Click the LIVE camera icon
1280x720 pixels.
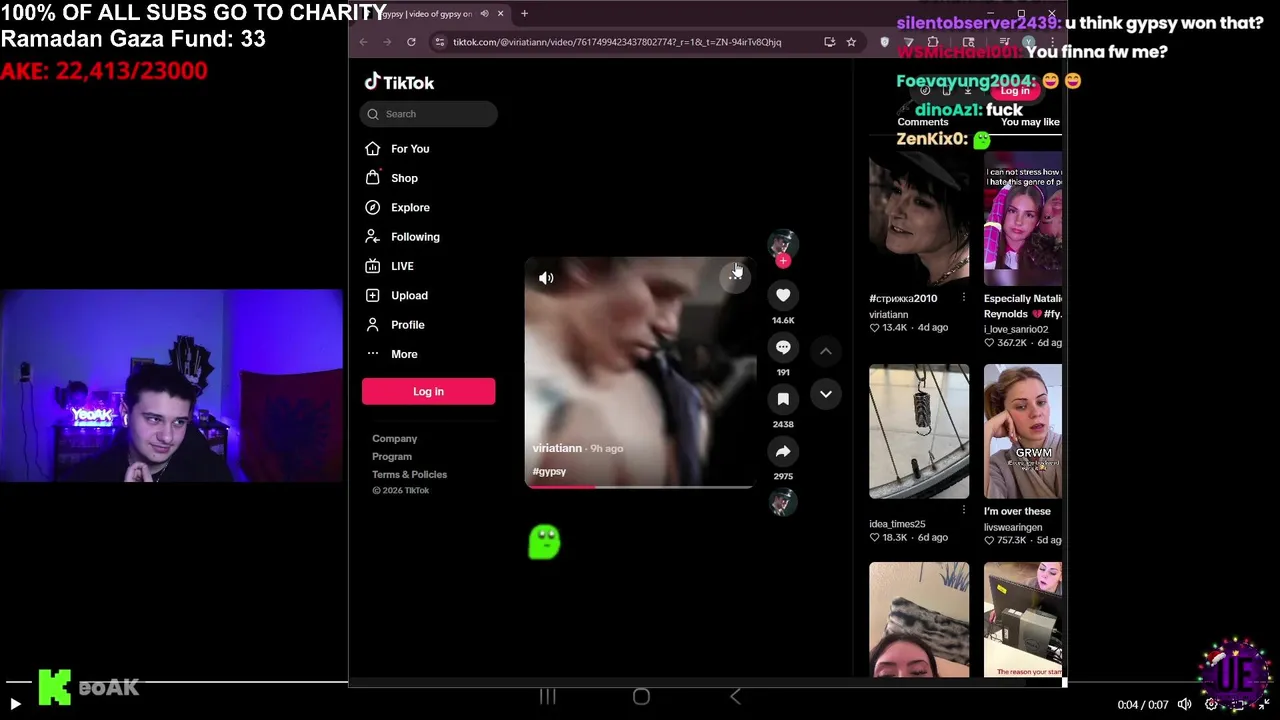(x=372, y=266)
